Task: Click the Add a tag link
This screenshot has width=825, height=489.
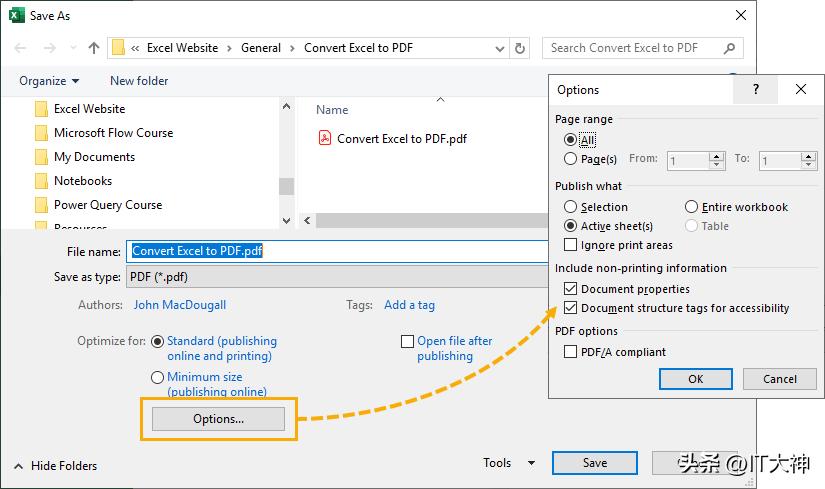Action: click(x=409, y=305)
